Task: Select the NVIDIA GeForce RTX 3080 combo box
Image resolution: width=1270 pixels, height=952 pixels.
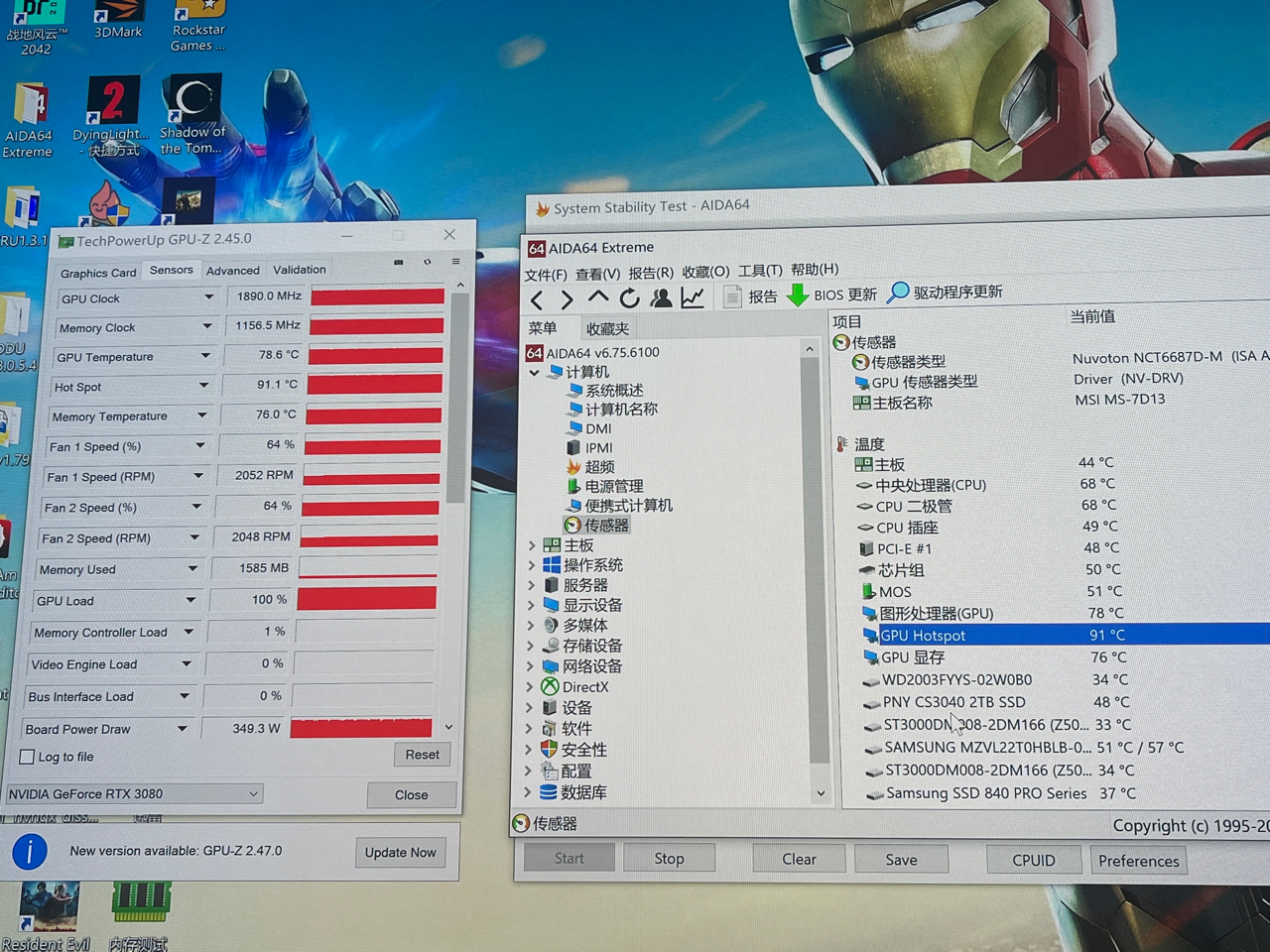Action: point(134,793)
